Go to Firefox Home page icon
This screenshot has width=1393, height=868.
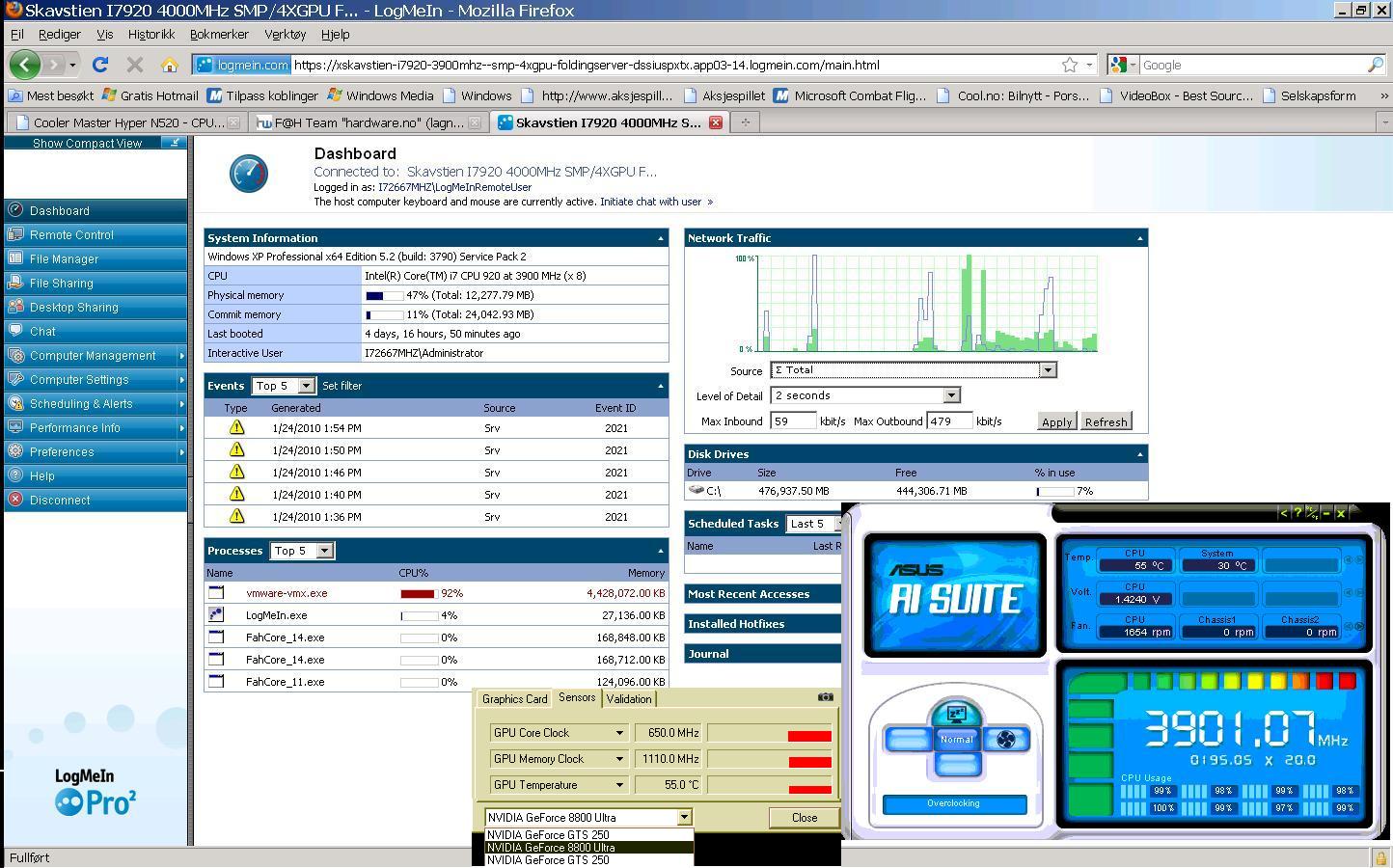pos(170,65)
